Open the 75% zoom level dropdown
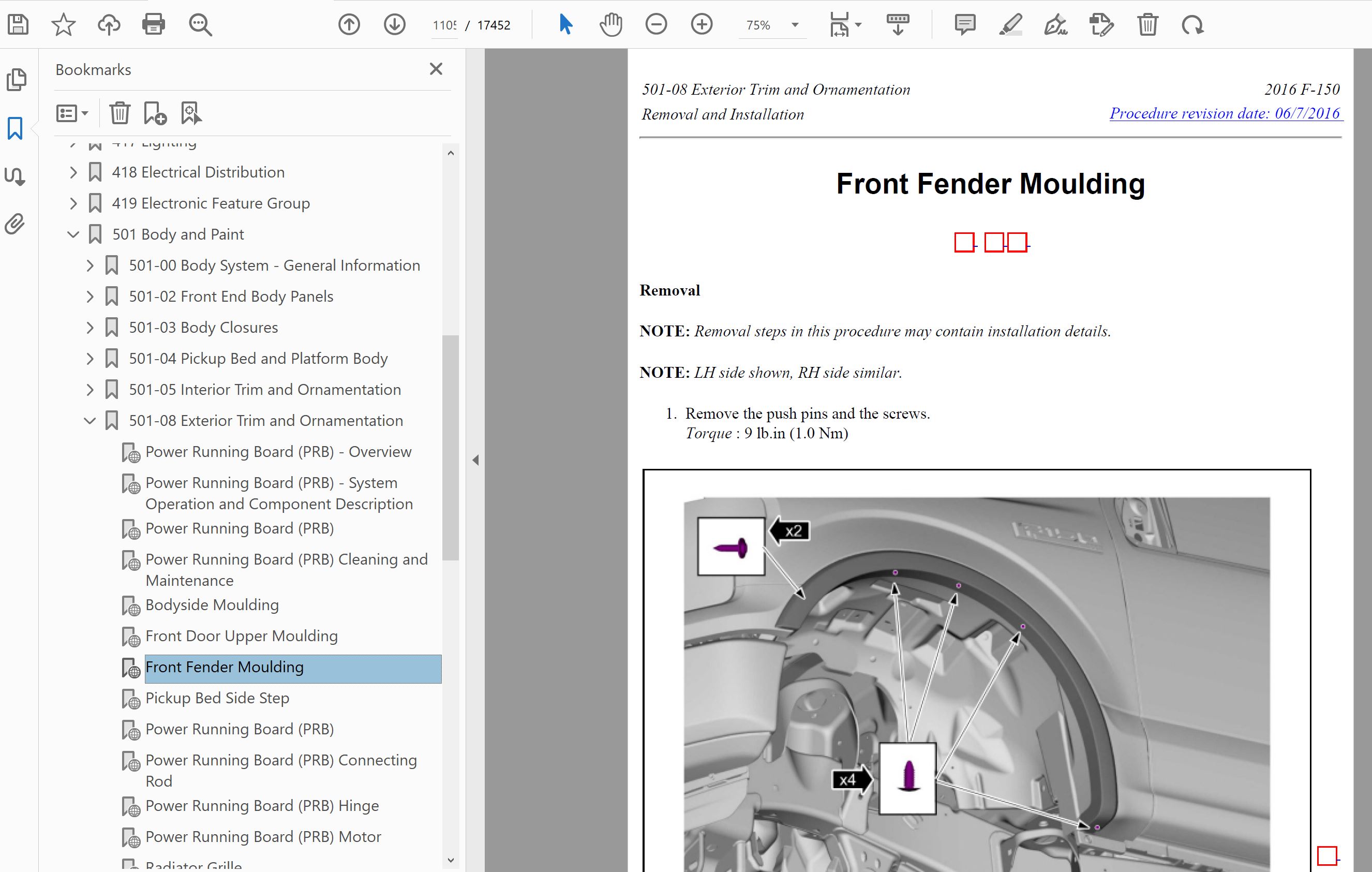Viewport: 1372px width, 872px height. pos(795,24)
